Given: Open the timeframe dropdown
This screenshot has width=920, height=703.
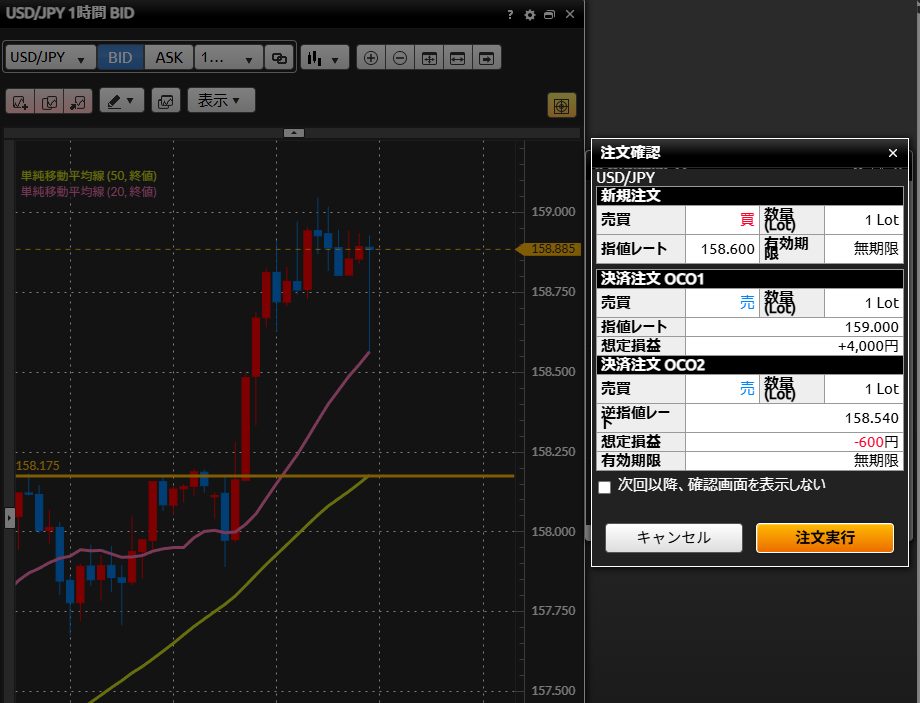Looking at the screenshot, I should click(x=228, y=57).
